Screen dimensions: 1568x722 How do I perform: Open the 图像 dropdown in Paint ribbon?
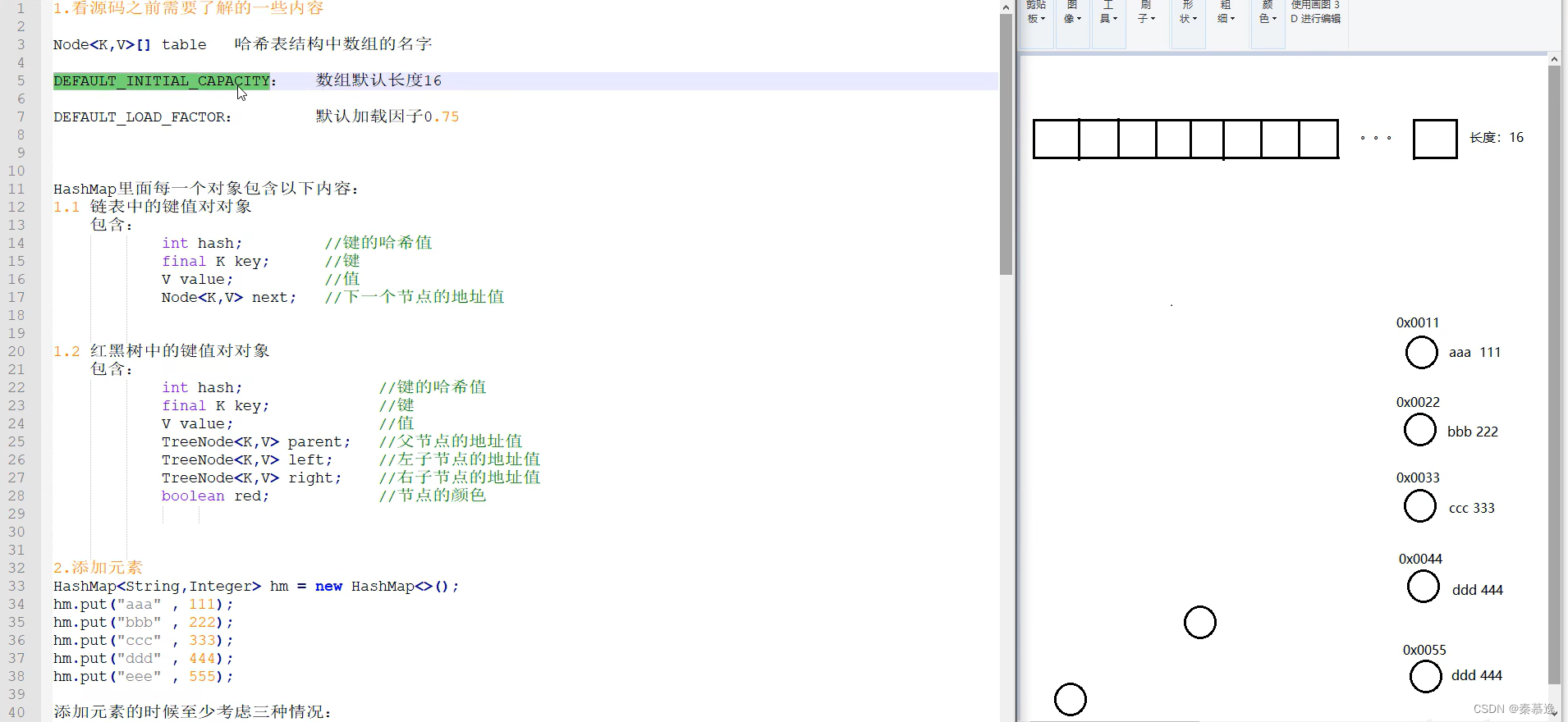[1072, 13]
